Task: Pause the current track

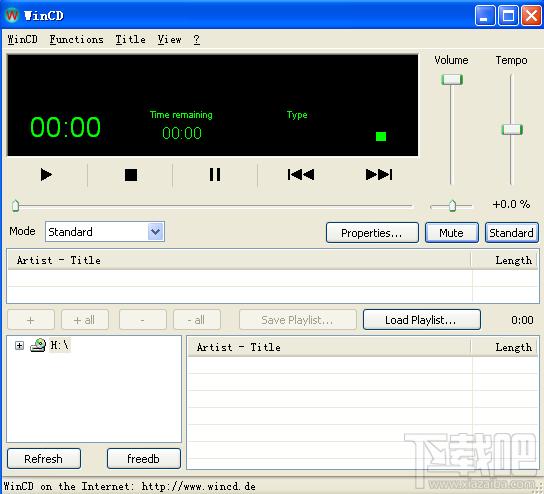Action: pos(215,174)
